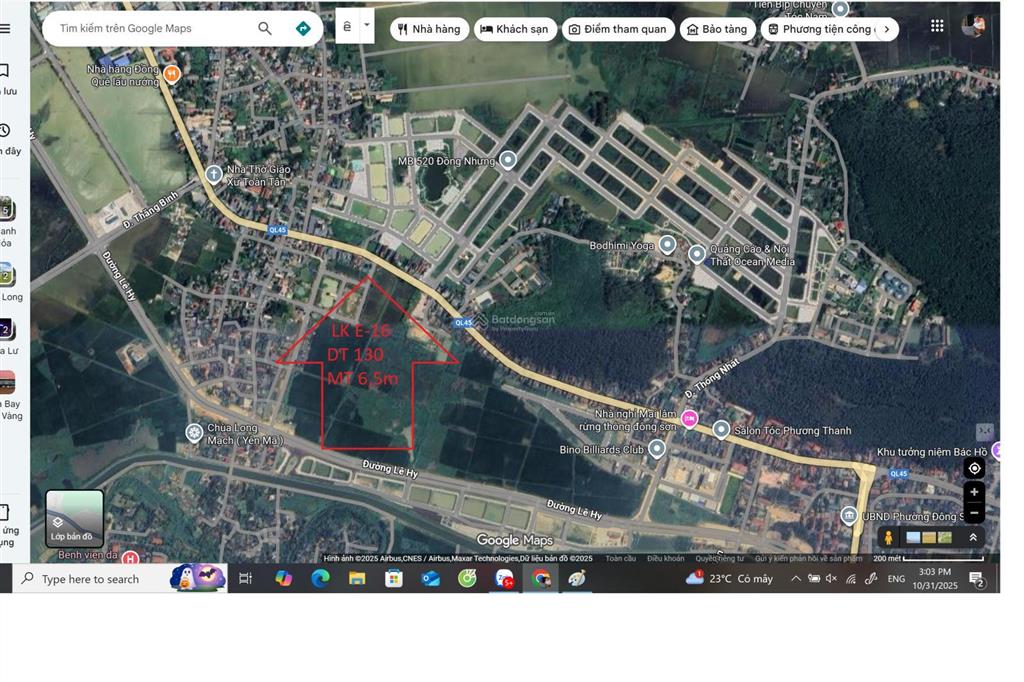This screenshot has height=682, width=1024.
Task: Zoom in with the plus button
Action: point(974,492)
